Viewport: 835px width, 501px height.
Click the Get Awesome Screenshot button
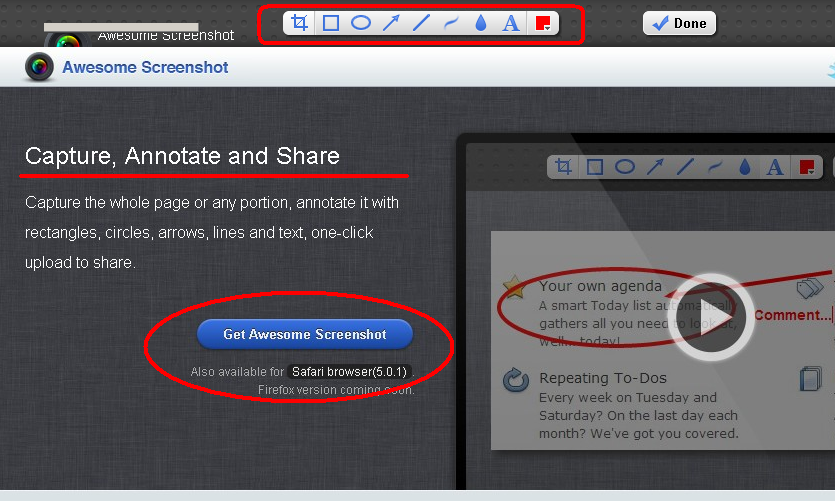(x=305, y=334)
